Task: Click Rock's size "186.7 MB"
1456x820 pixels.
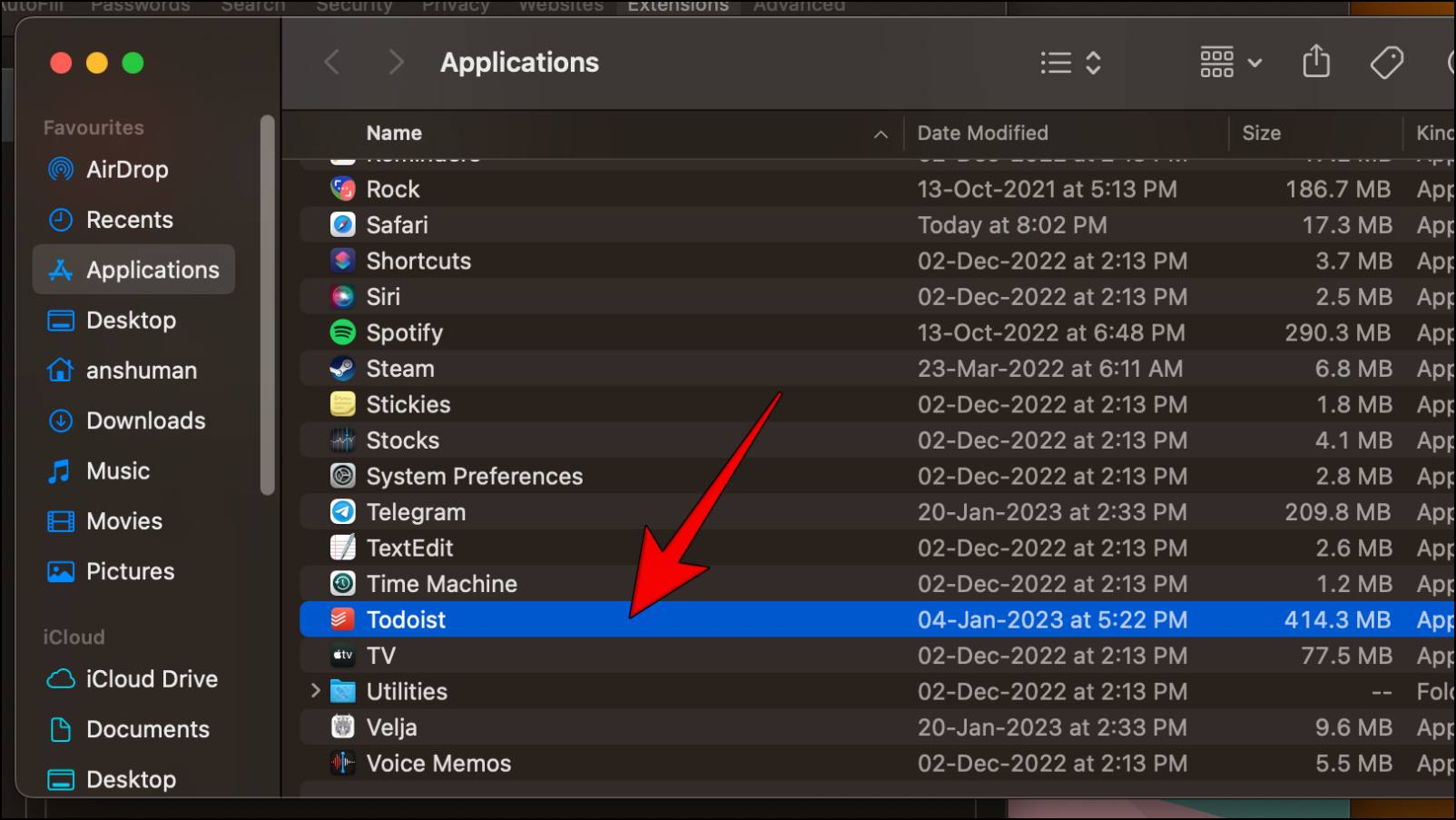Action: point(1338,189)
